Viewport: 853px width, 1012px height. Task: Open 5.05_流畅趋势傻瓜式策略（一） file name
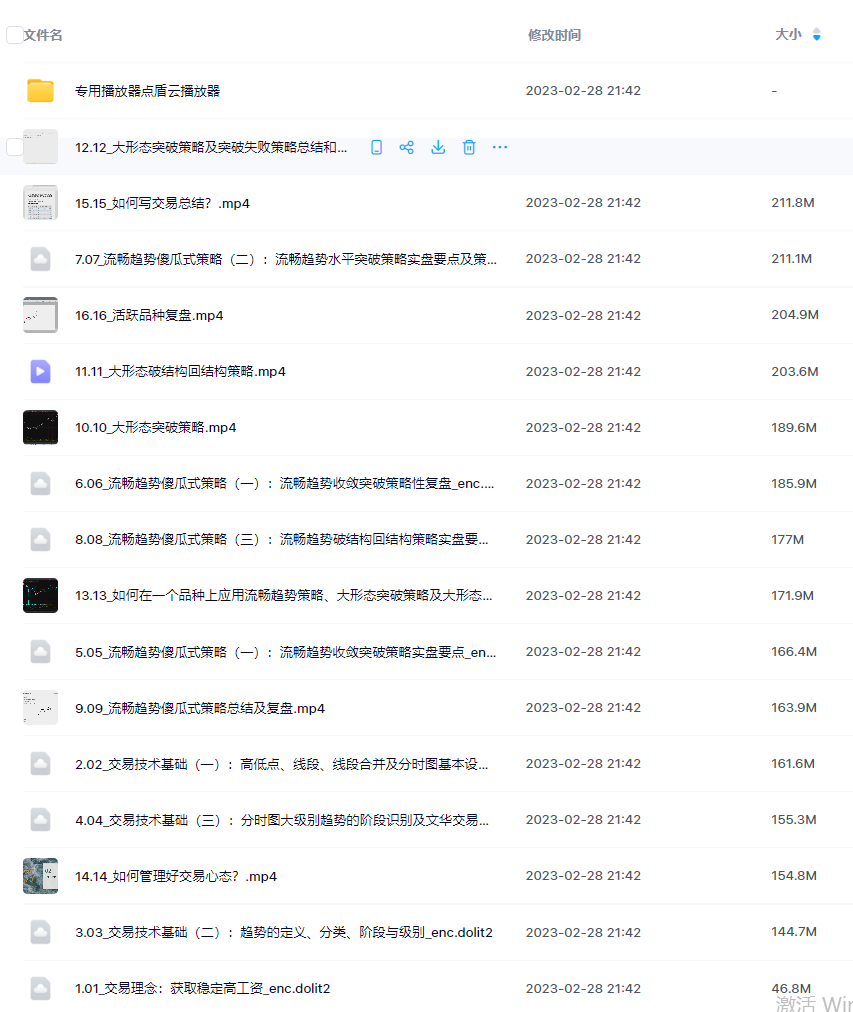point(286,653)
